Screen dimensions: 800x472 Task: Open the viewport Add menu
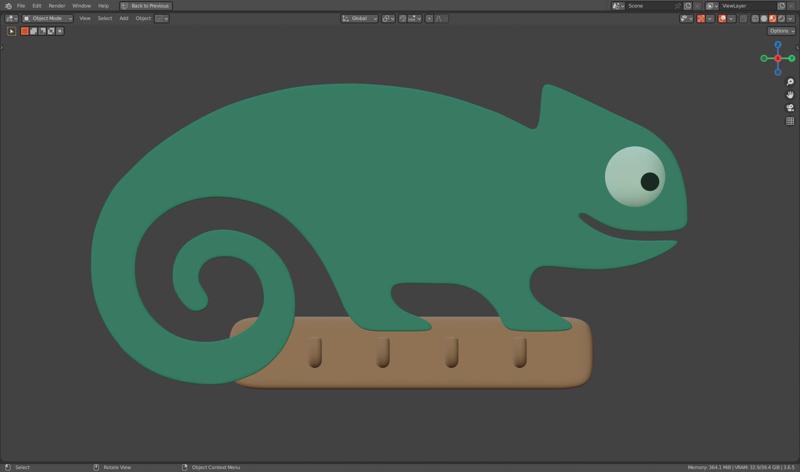[123, 18]
